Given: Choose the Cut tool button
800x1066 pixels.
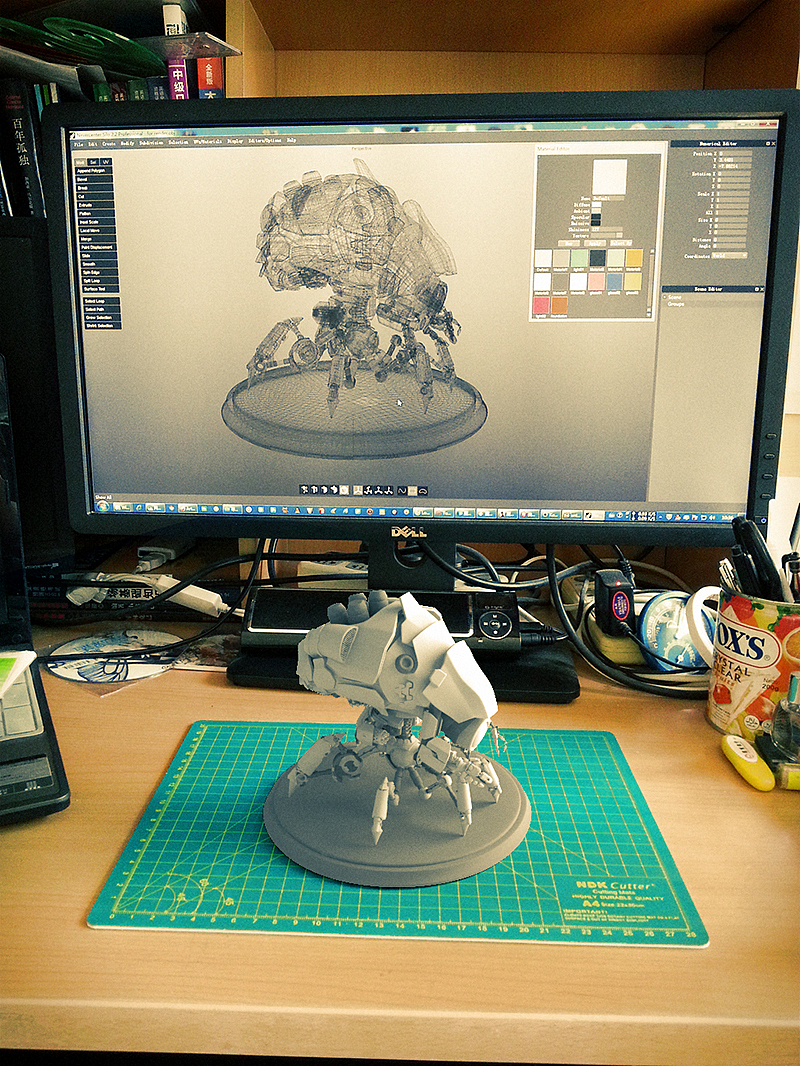Looking at the screenshot, I should (x=96, y=196).
